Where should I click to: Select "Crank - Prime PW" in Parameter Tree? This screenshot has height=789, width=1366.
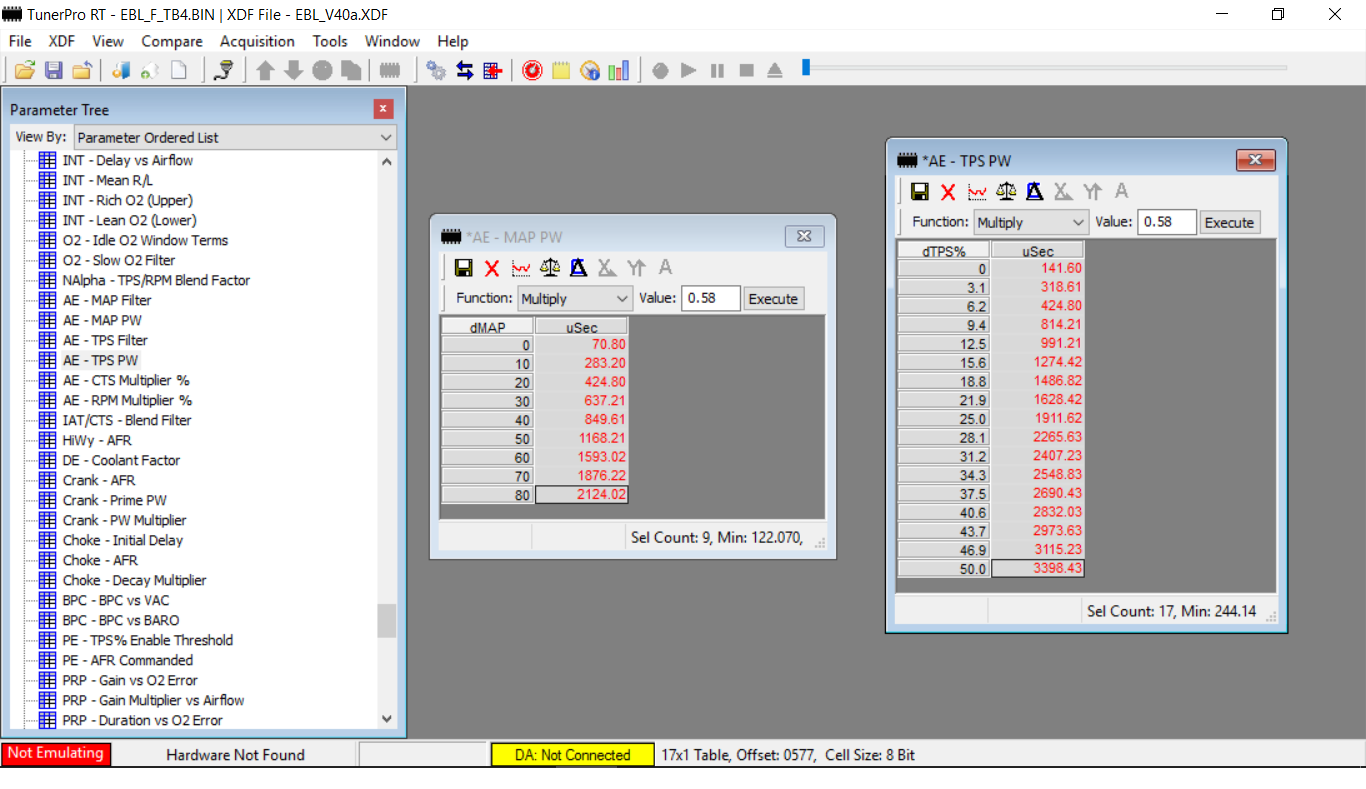coord(114,500)
